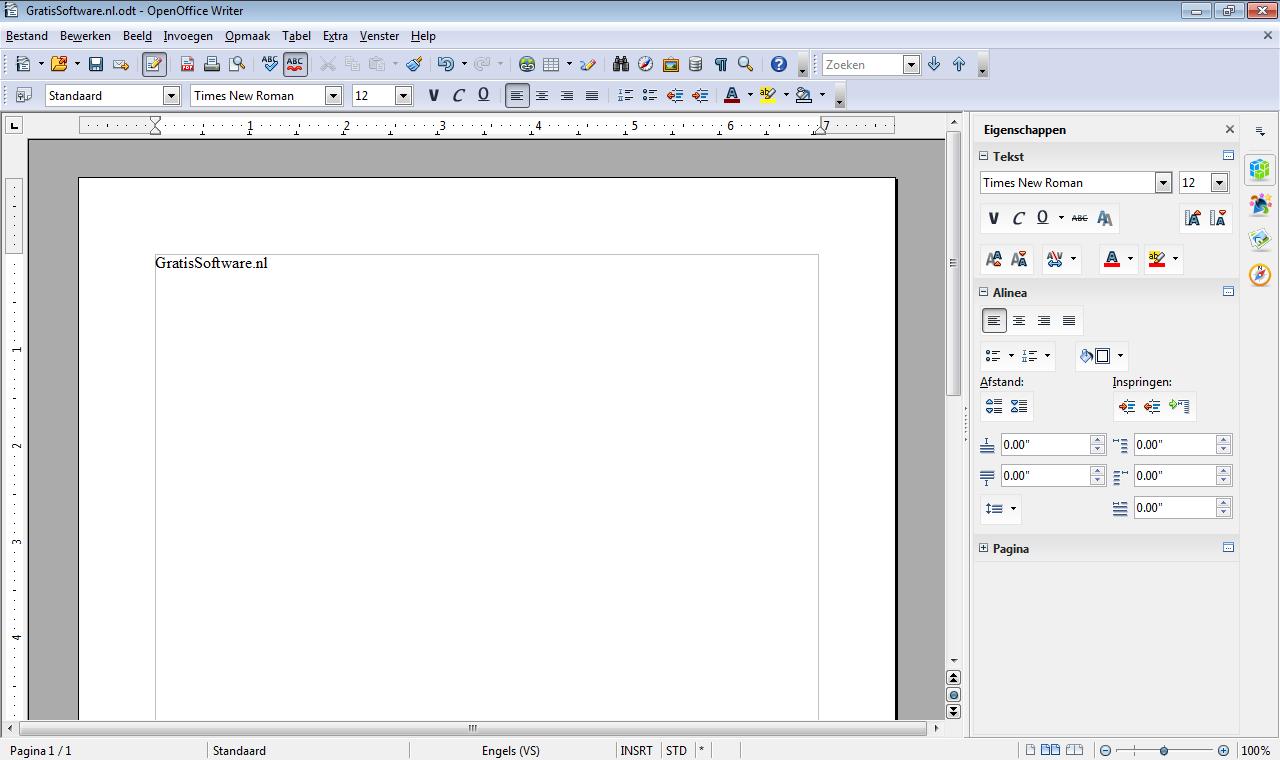Expand the Pagina section in sidebar
This screenshot has height=760, width=1280.
click(x=984, y=548)
